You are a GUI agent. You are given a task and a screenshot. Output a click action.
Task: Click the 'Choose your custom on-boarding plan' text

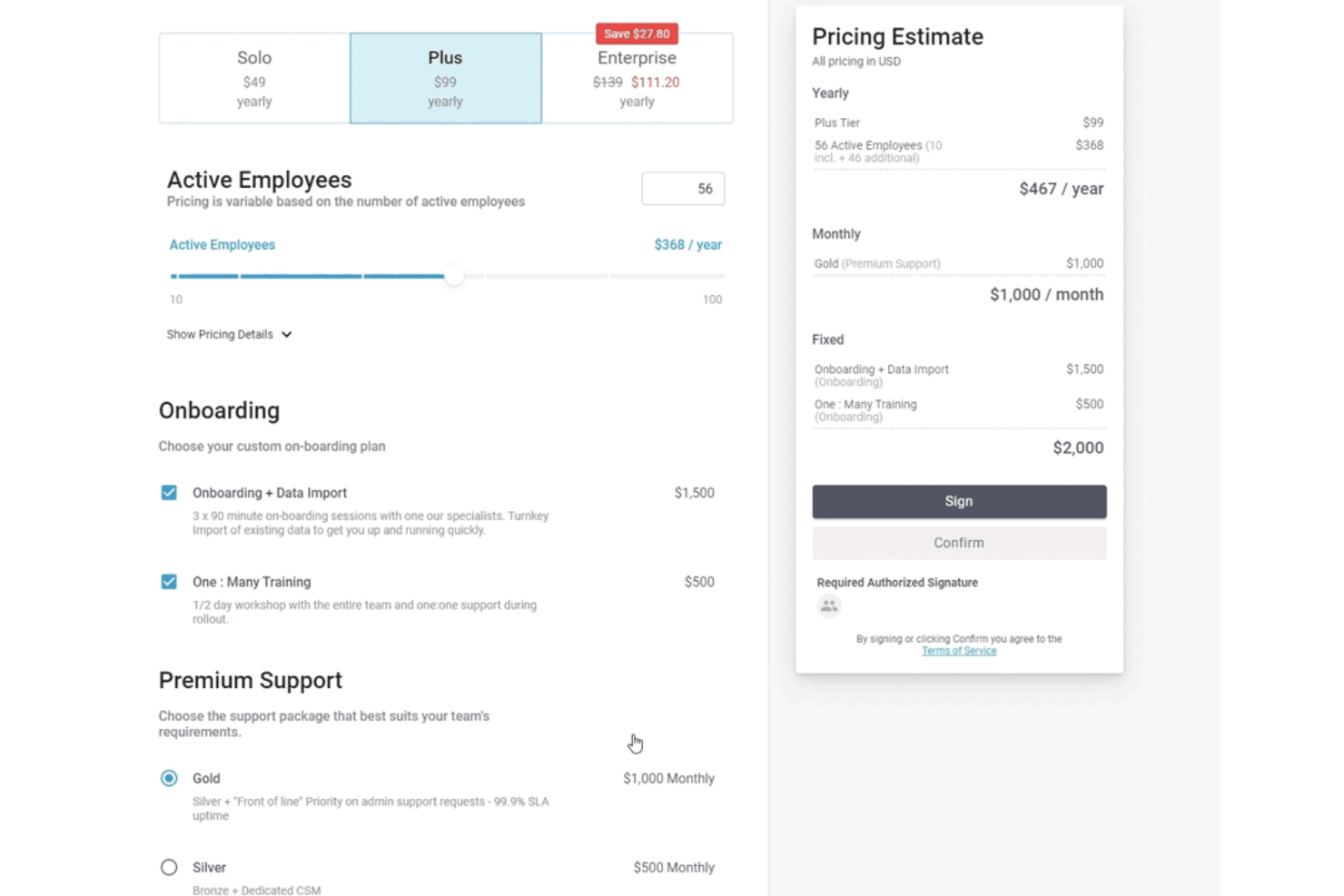coord(272,447)
